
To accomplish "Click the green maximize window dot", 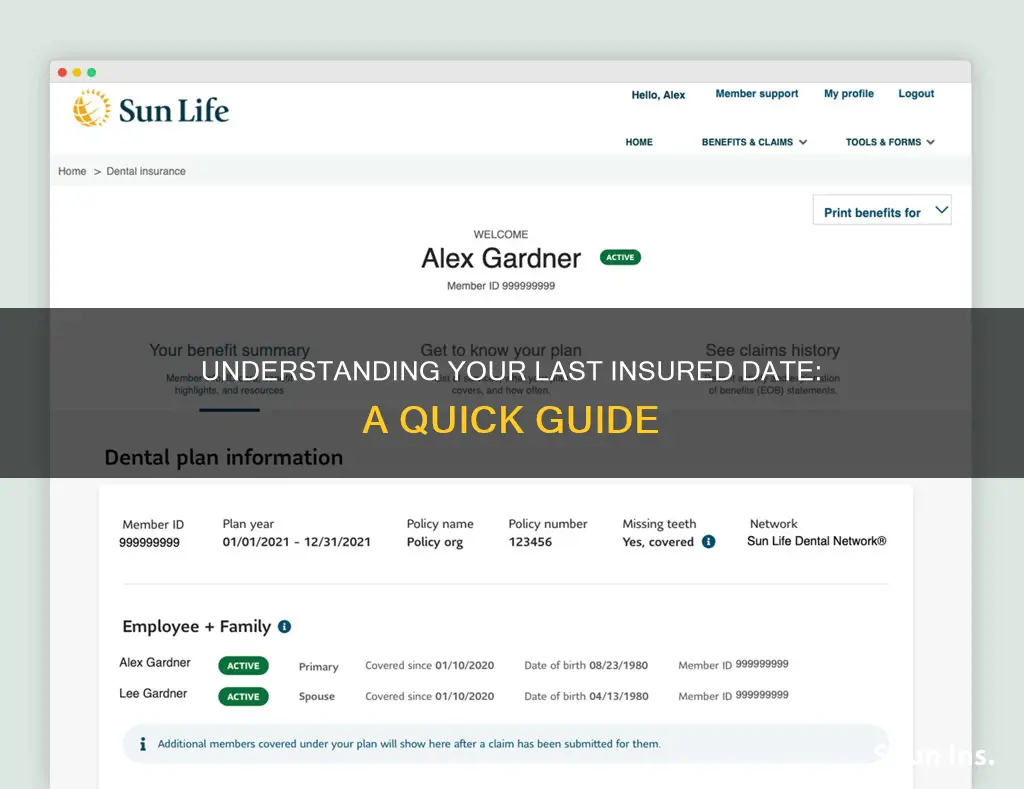I will click(91, 72).
